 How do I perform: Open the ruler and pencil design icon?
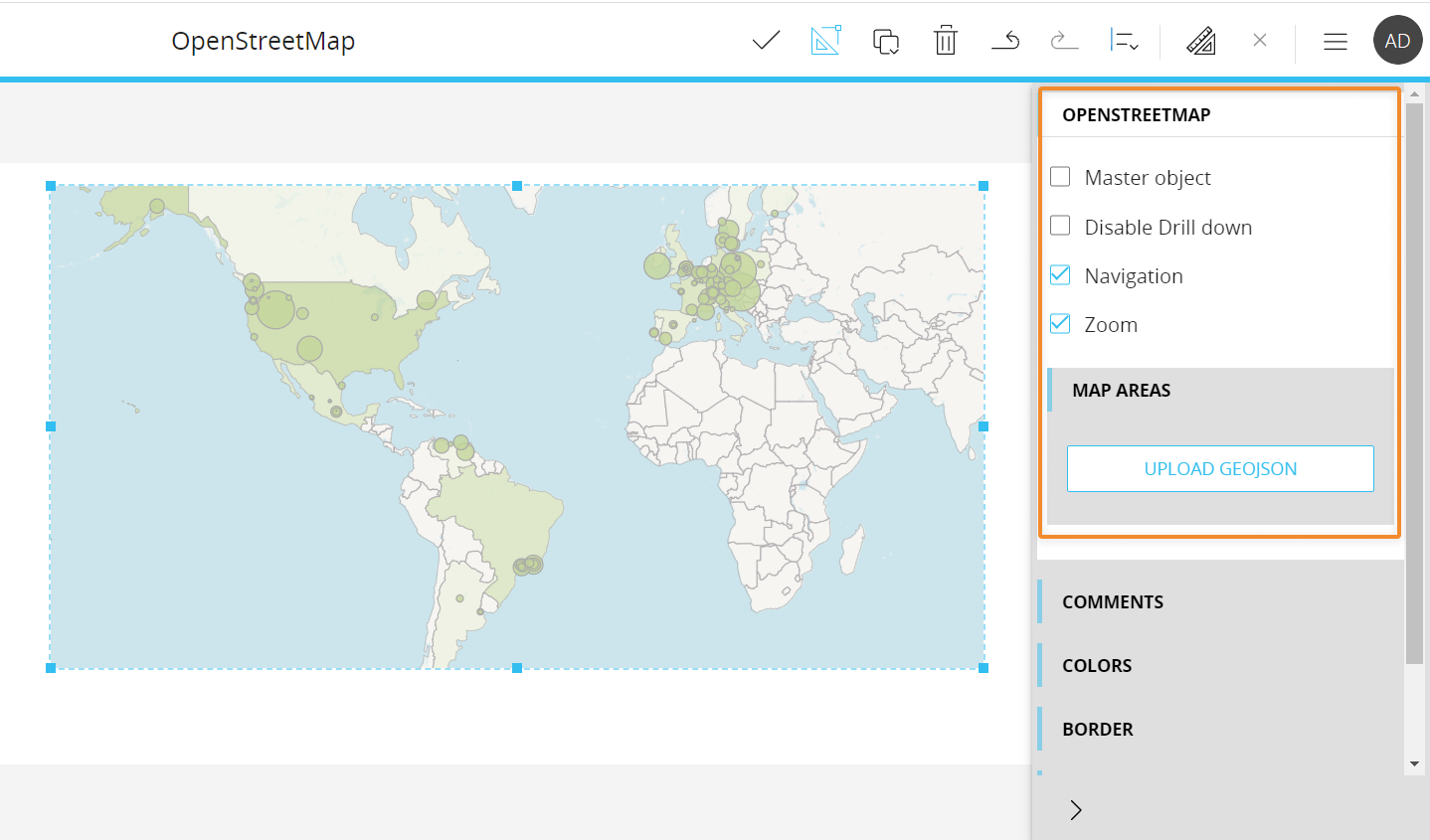(x=1201, y=41)
